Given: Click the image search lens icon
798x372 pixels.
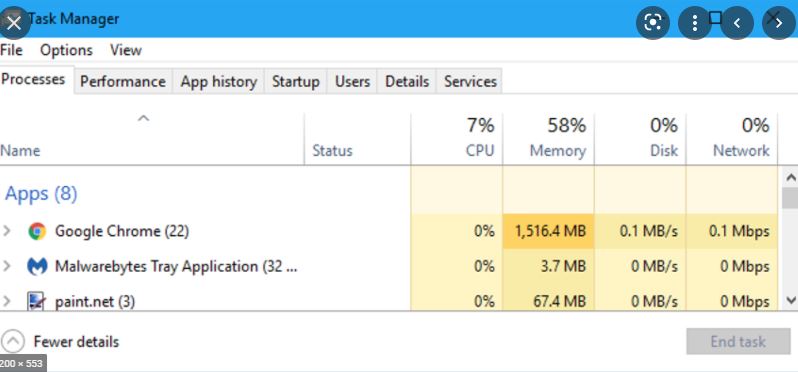Looking at the screenshot, I should coord(653,22).
